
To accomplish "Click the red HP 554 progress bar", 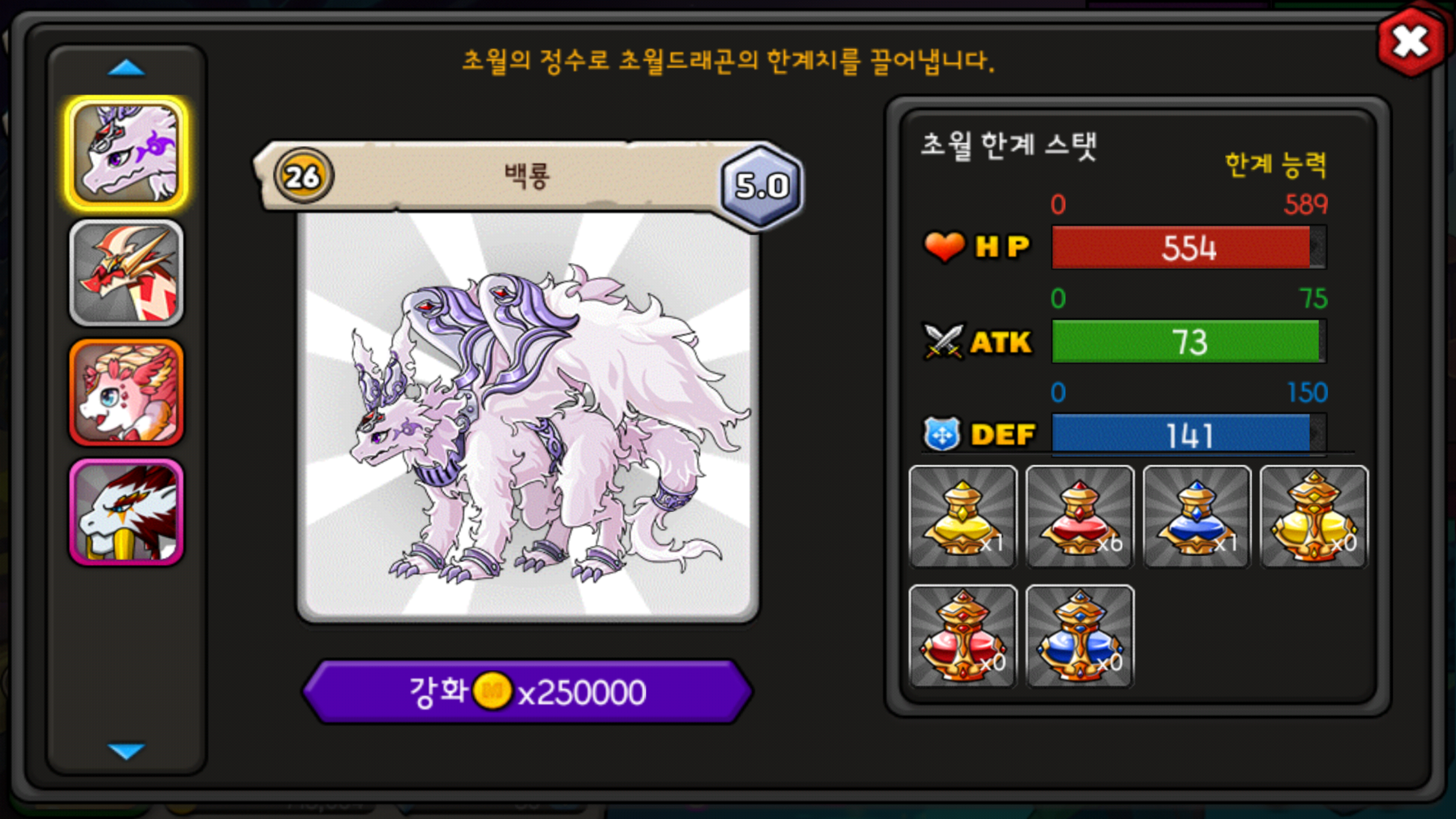I will pos(1189,247).
